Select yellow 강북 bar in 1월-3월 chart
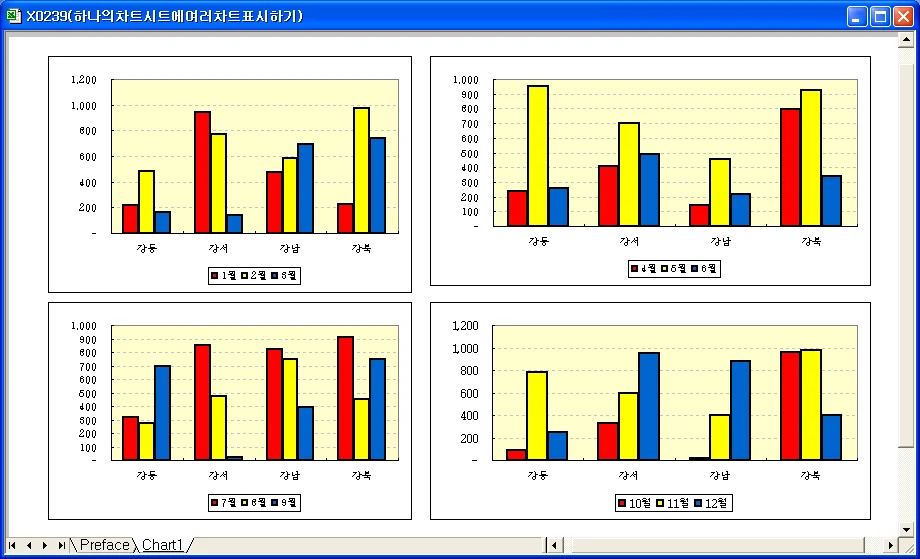The height and width of the screenshot is (559, 920). pos(361,170)
